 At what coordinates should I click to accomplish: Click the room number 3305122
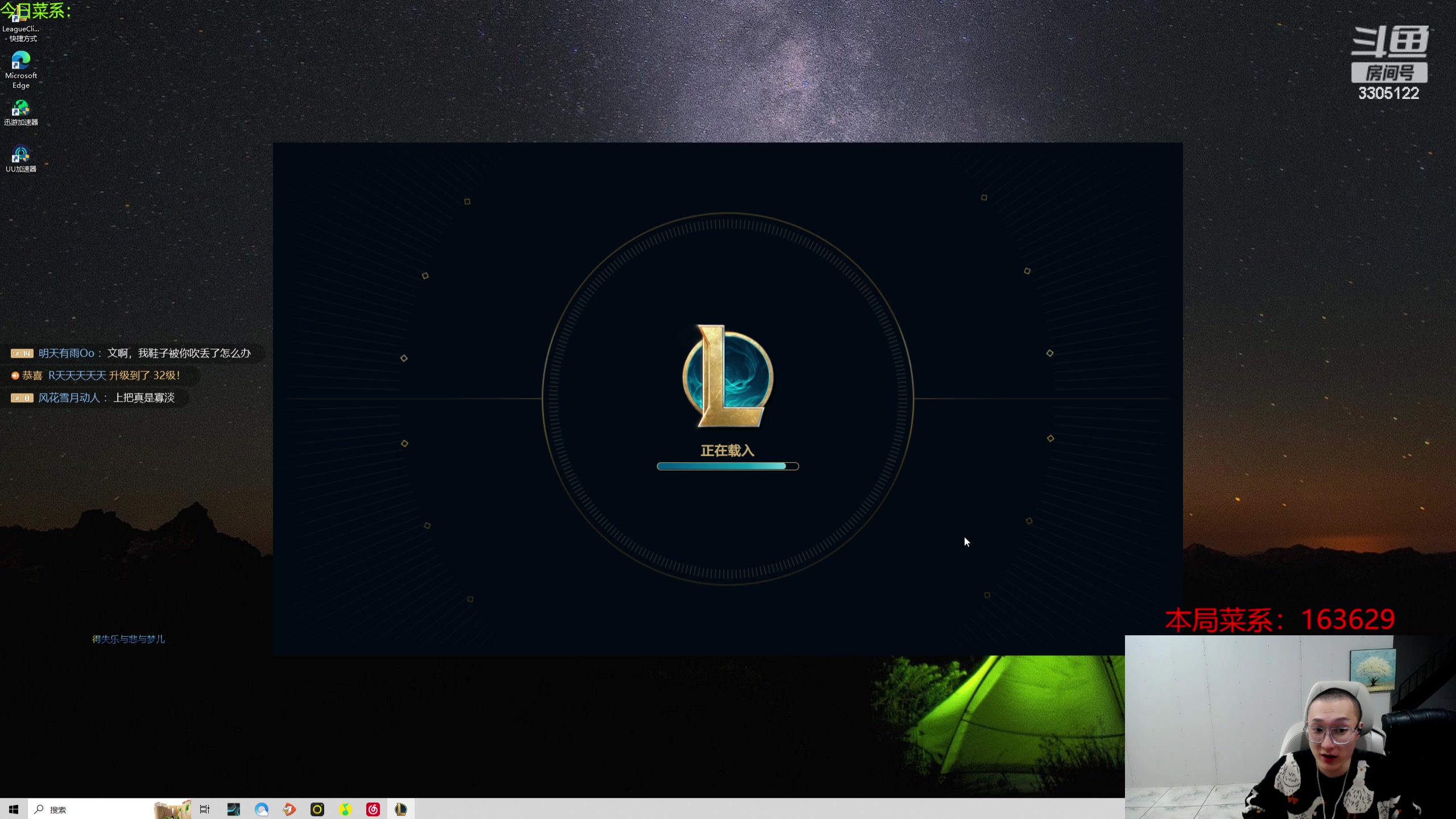1388,93
